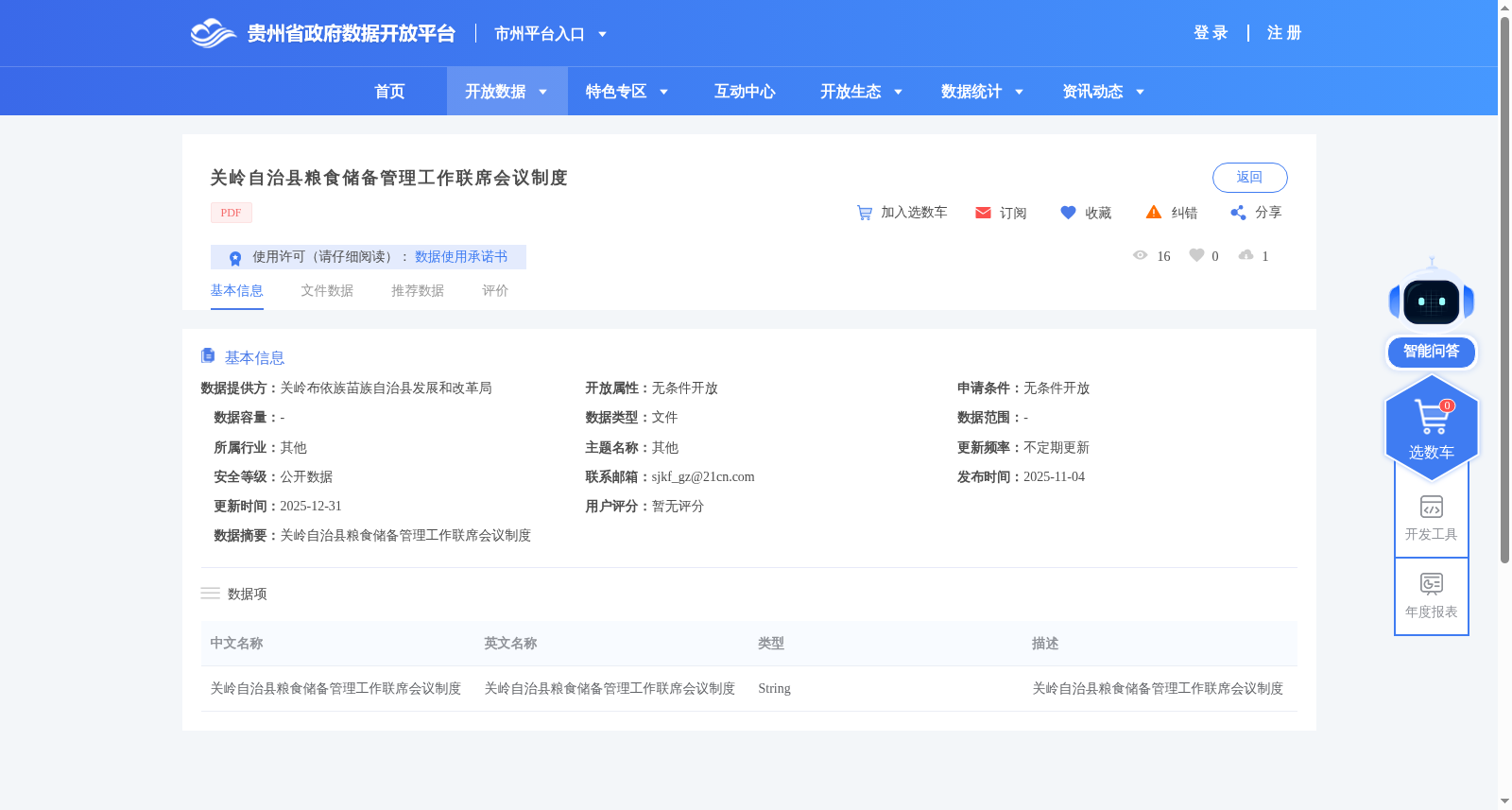Click the gray heart favorites-count icon
The height and width of the screenshot is (810, 1512).
(1196, 255)
